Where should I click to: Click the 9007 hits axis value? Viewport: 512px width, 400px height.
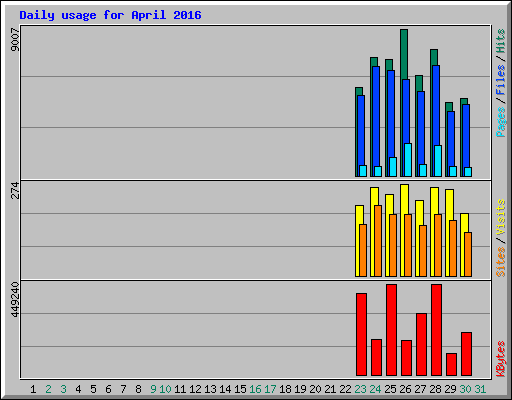click(x=15, y=40)
